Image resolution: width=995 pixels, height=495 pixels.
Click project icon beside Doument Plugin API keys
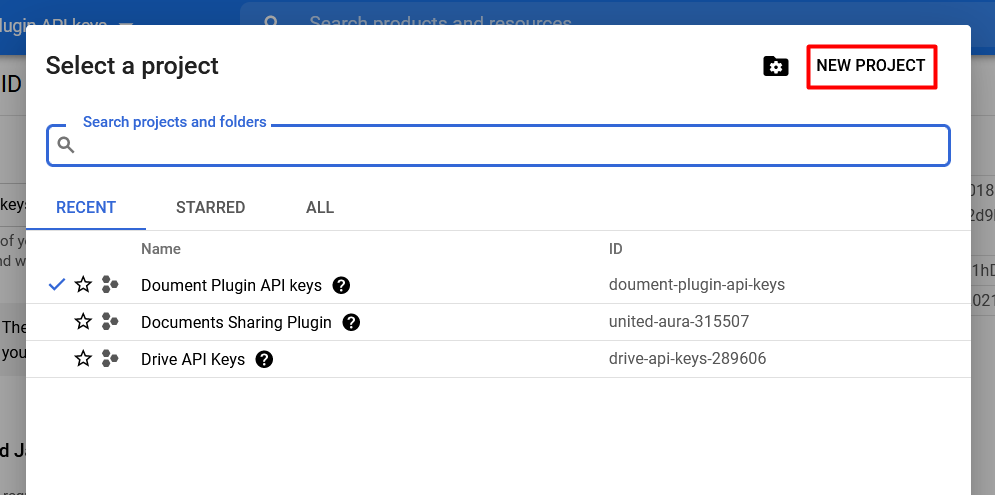pos(110,284)
